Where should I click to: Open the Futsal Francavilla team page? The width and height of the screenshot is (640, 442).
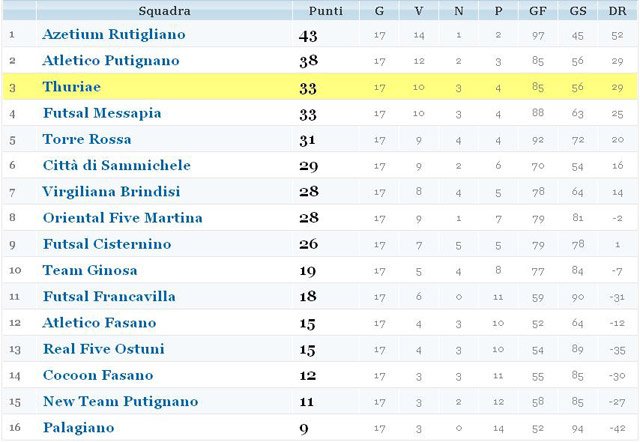(x=109, y=296)
